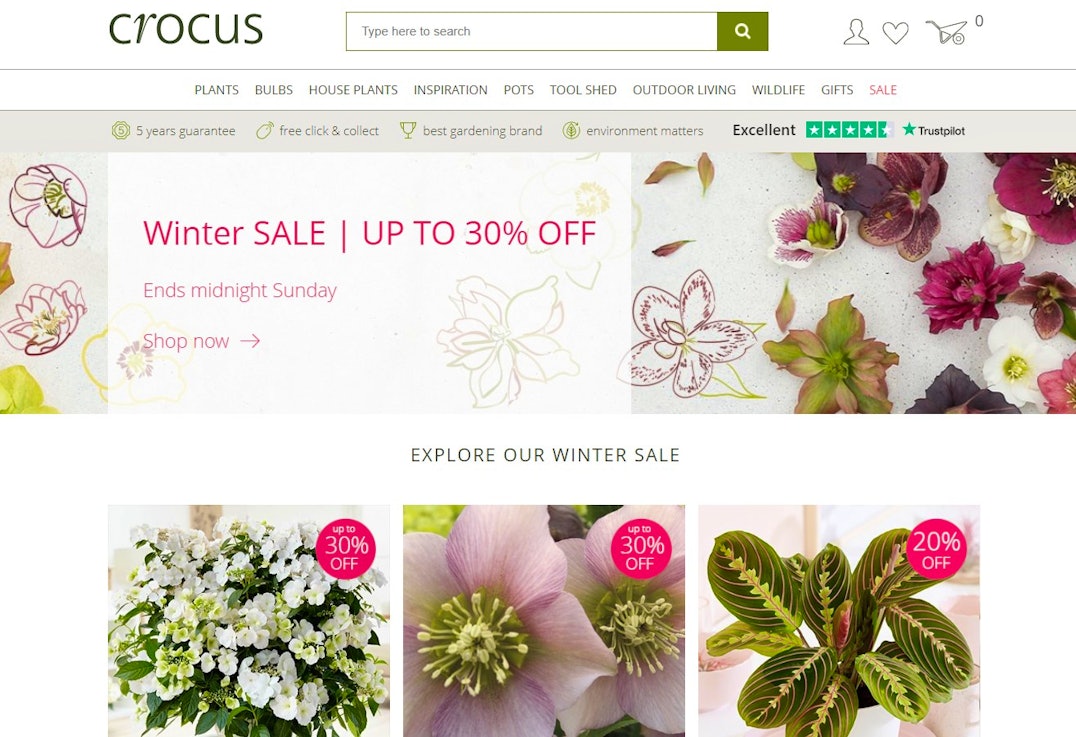The image size is (1076, 737).
Task: Click the 5 years guarantee badge icon
Action: click(121, 130)
